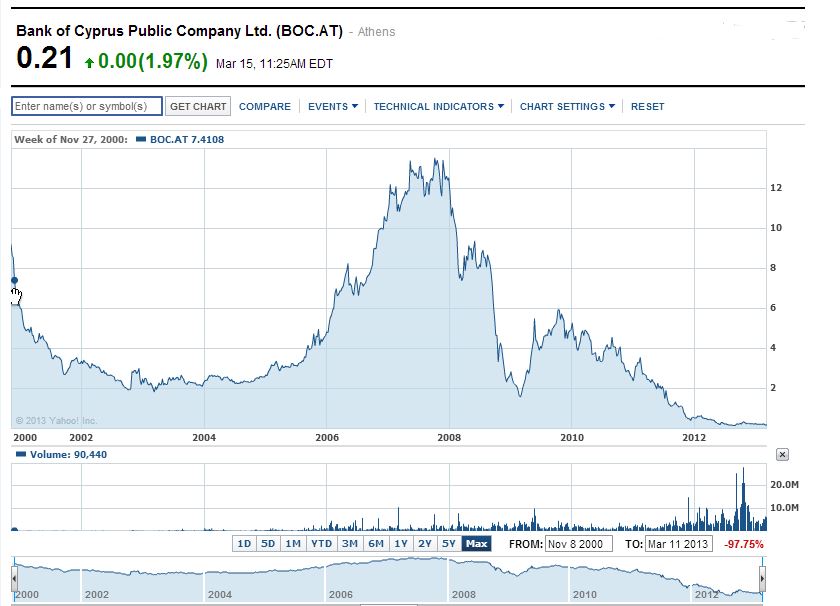Click the symbol search input field
Viewport: 840px width, 606px height.
click(x=87, y=106)
